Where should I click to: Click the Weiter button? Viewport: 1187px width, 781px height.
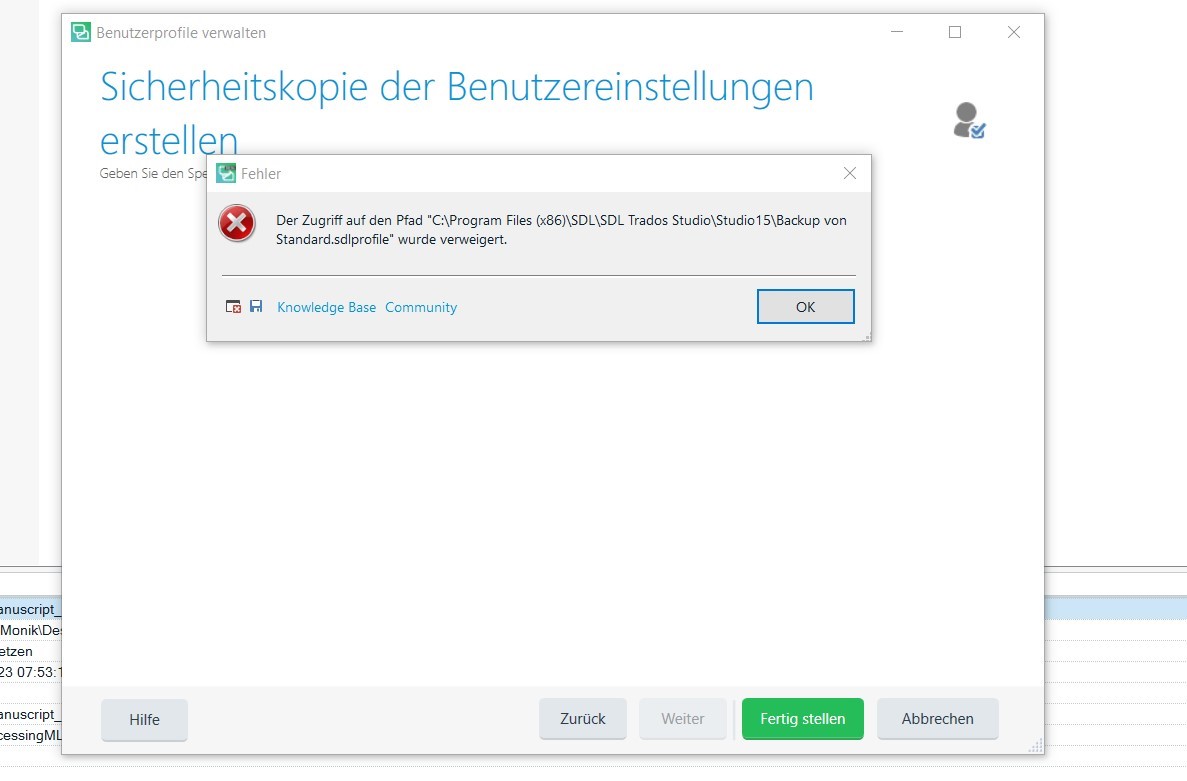click(683, 718)
